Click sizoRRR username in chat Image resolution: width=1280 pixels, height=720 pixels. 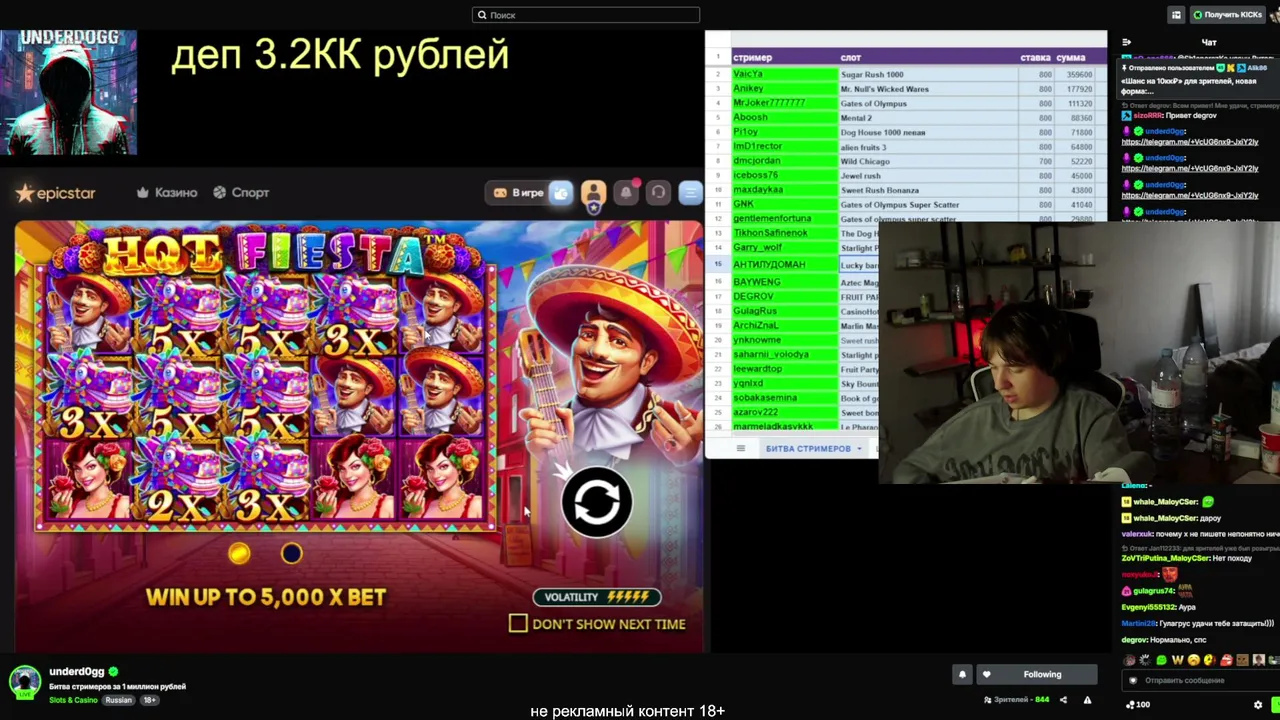click(x=1148, y=116)
